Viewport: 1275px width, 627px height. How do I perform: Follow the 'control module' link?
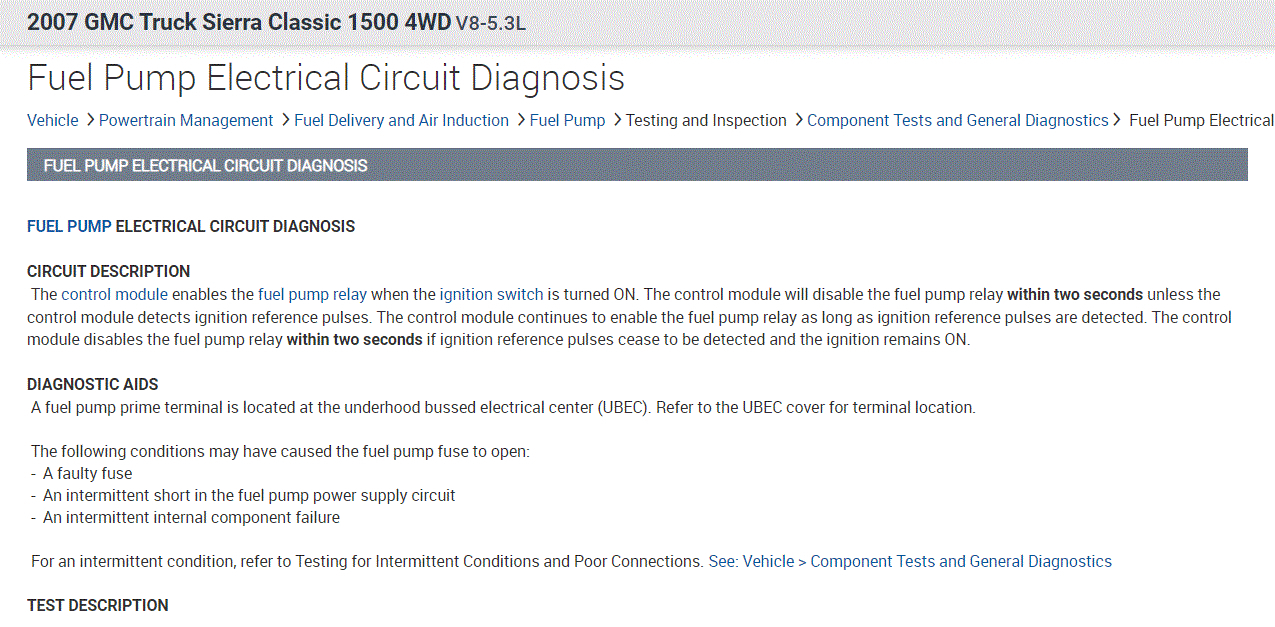coord(114,294)
